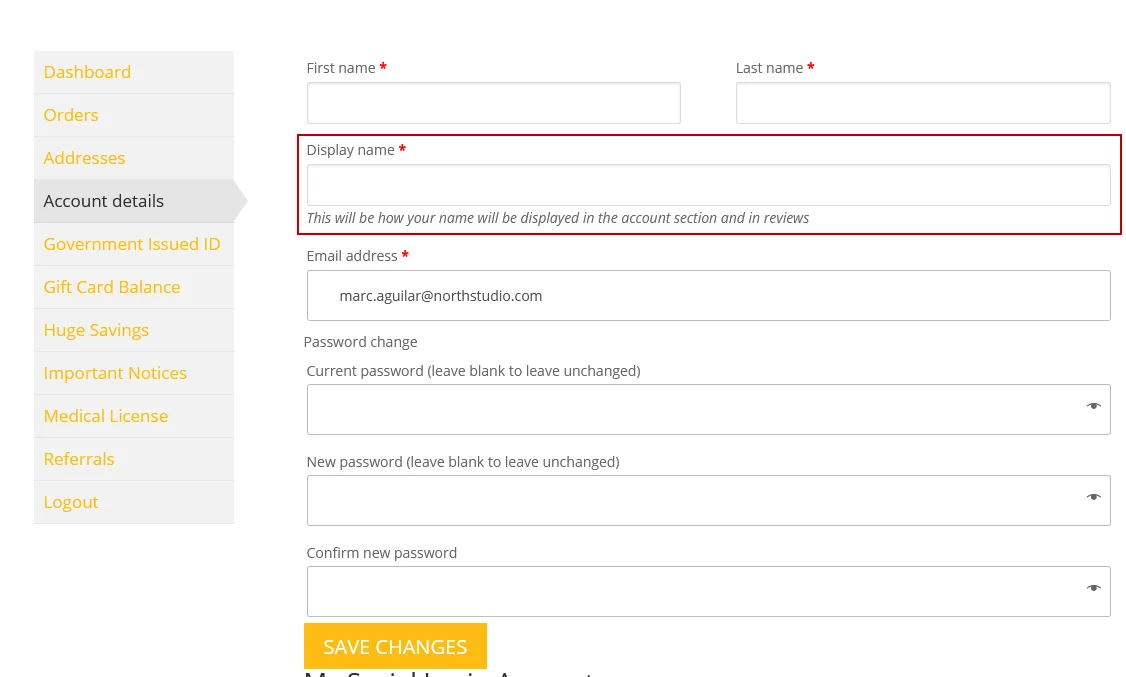Open Important Notices
Viewport: 1126px width, 677px height.
click(x=115, y=373)
